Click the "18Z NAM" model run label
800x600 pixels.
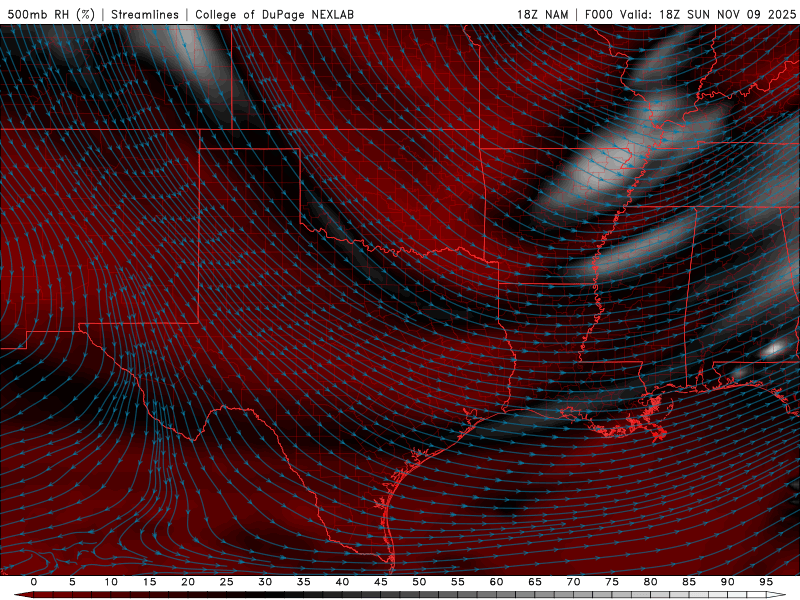click(x=543, y=14)
